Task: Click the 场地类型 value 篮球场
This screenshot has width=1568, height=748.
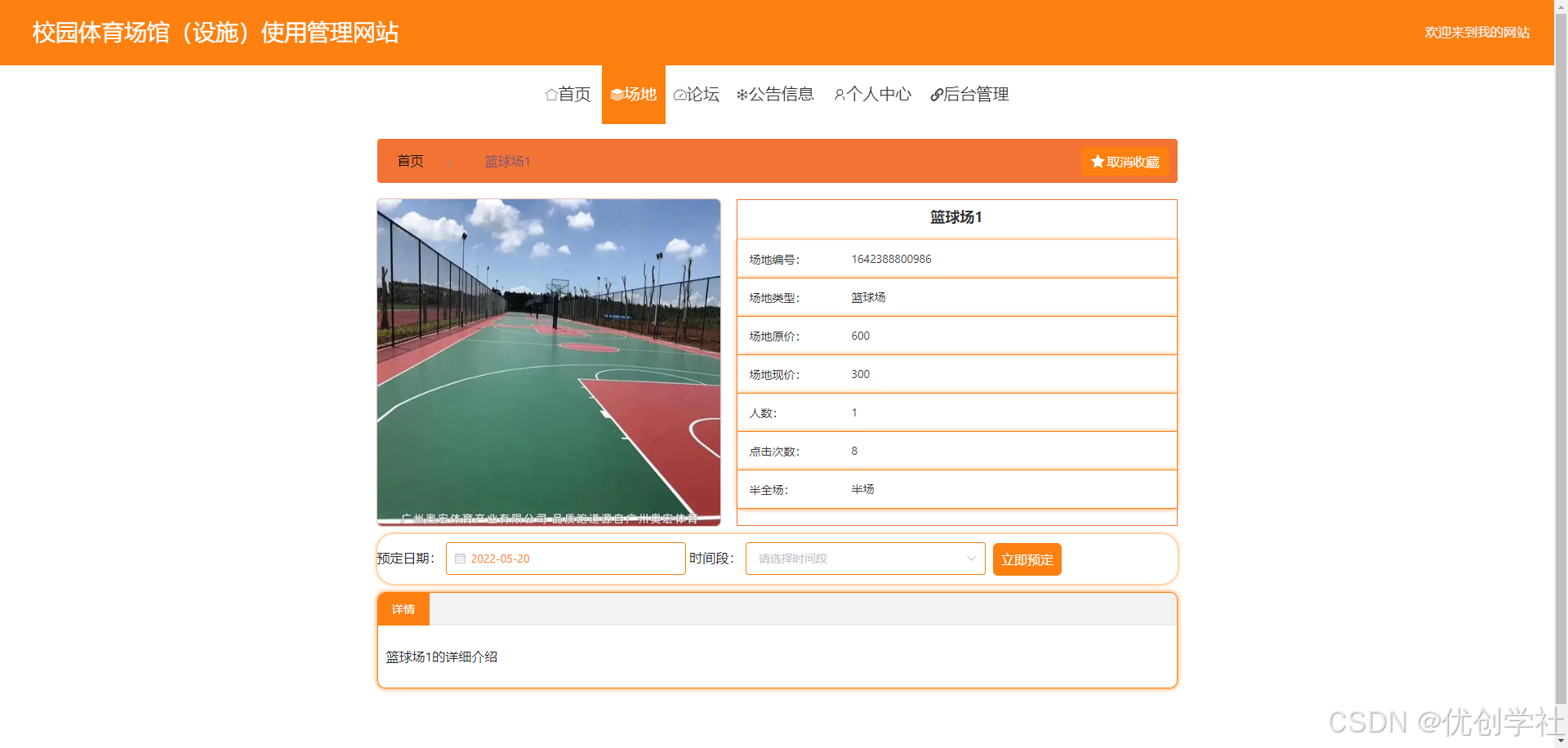Action: [868, 297]
